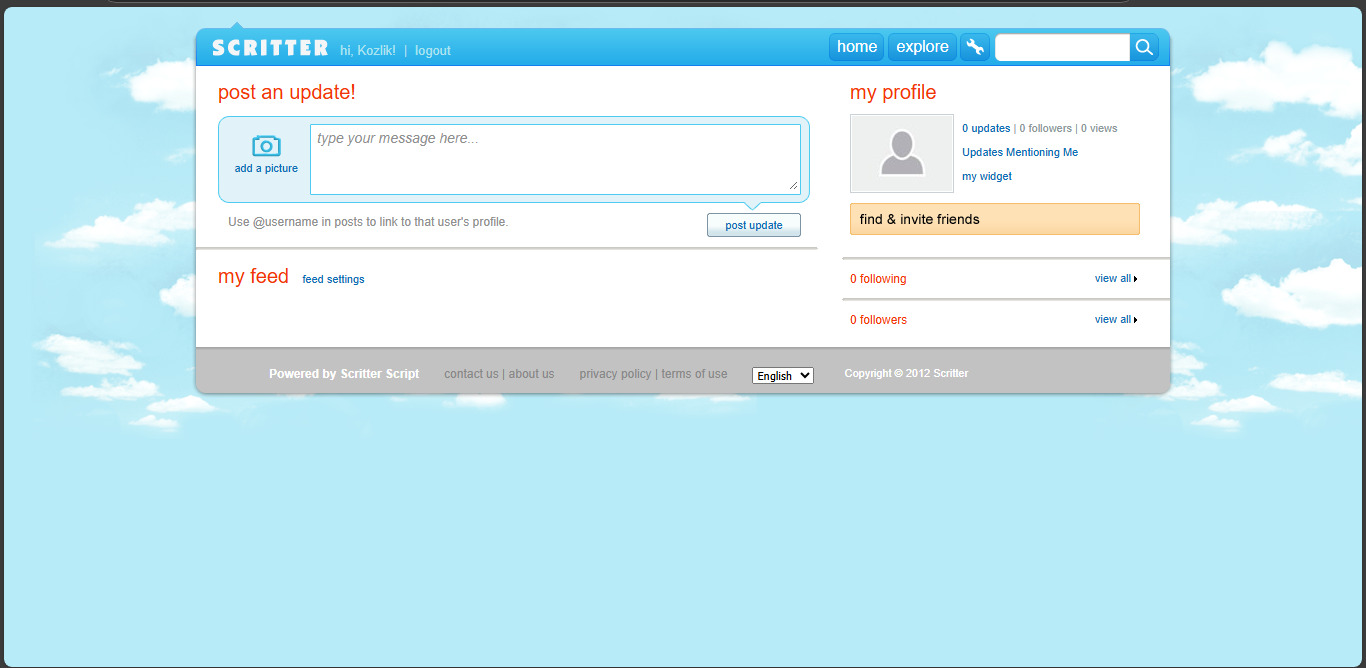1366x668 pixels.
Task: Click the Use @username hint text
Action: tap(368, 222)
